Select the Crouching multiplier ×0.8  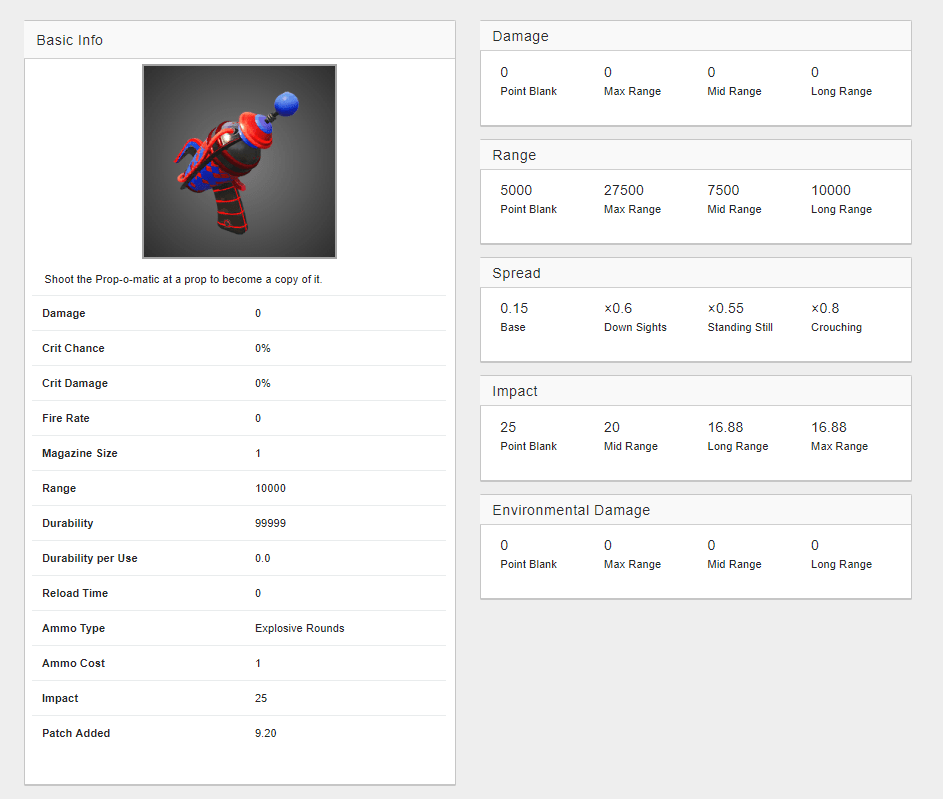pos(825,308)
